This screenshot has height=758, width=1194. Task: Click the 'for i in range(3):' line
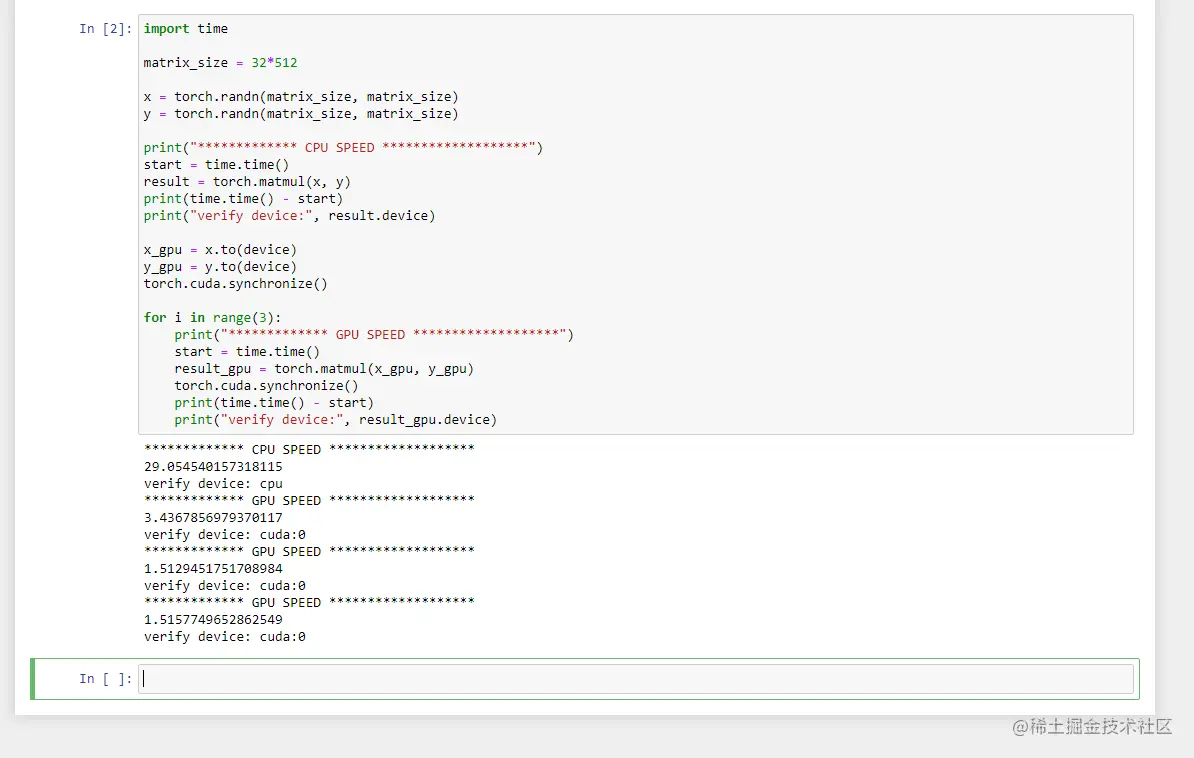212,318
